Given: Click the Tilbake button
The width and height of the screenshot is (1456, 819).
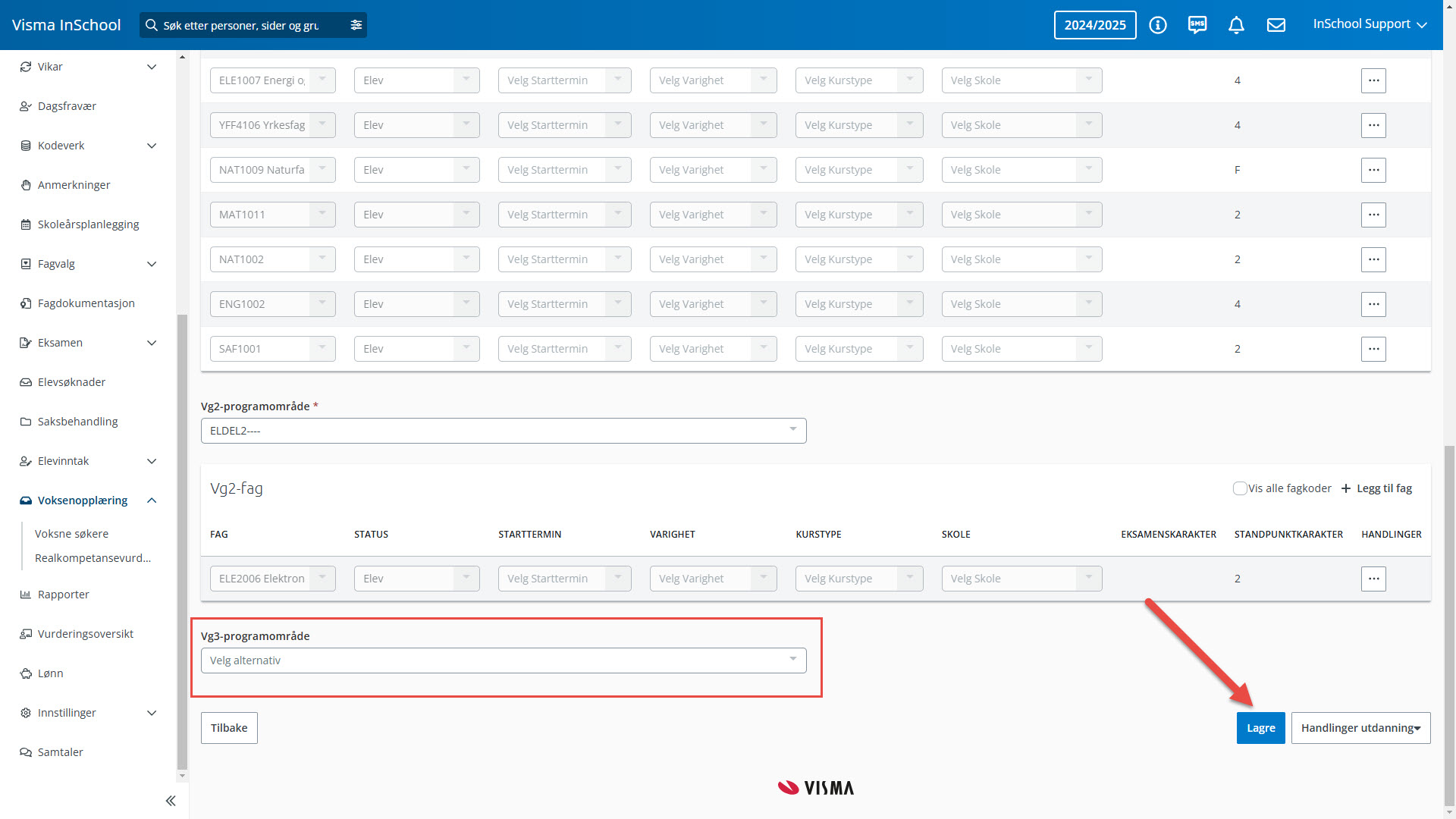Looking at the screenshot, I should point(229,728).
